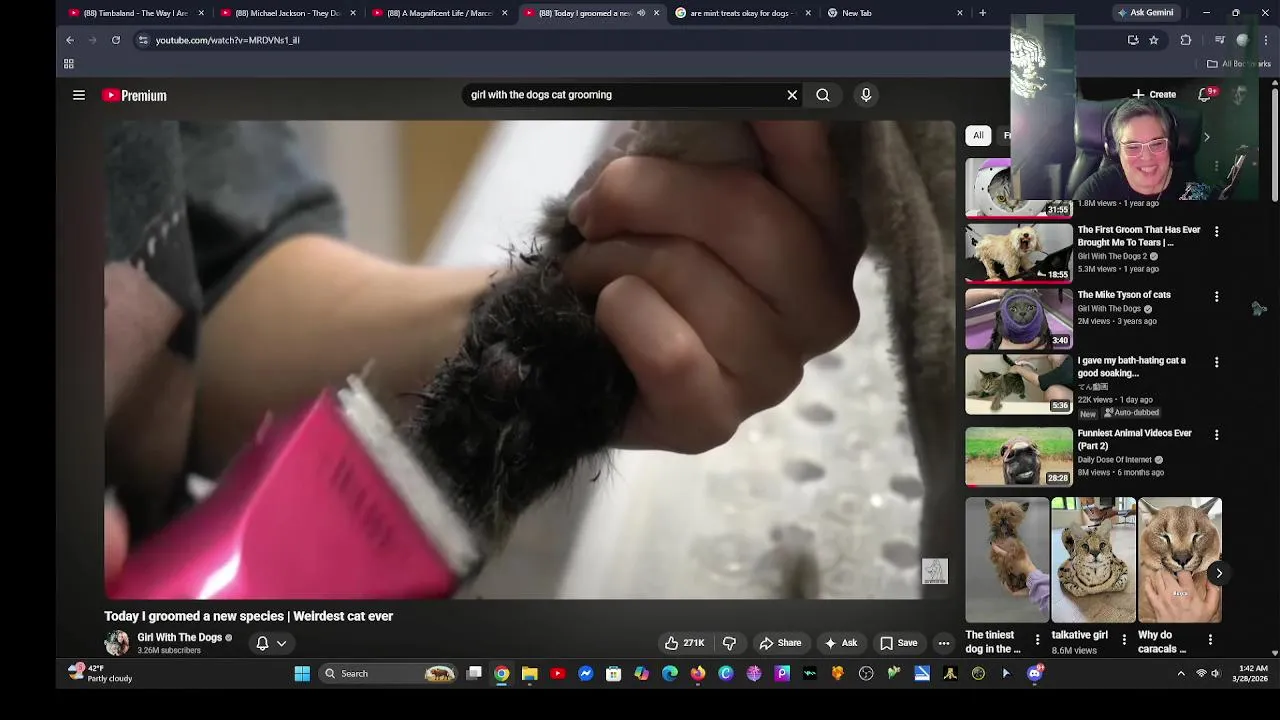Clear the search text with X

(792, 95)
